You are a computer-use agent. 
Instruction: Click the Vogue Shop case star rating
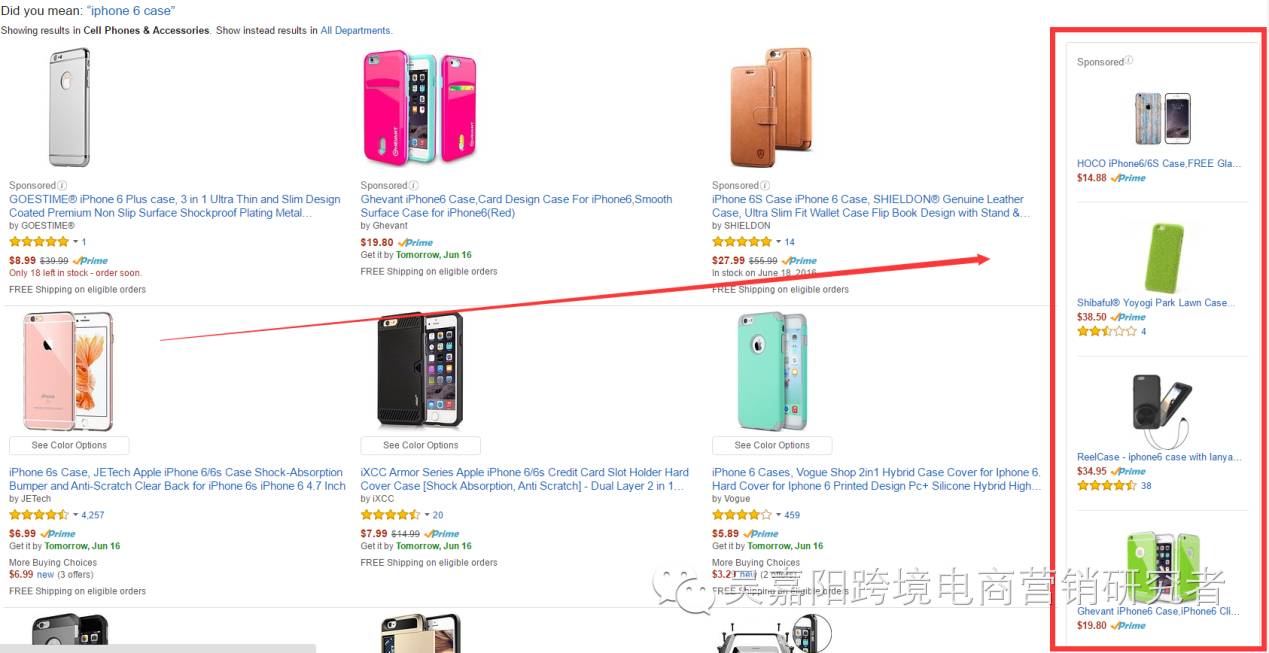pyautogui.click(x=742, y=515)
